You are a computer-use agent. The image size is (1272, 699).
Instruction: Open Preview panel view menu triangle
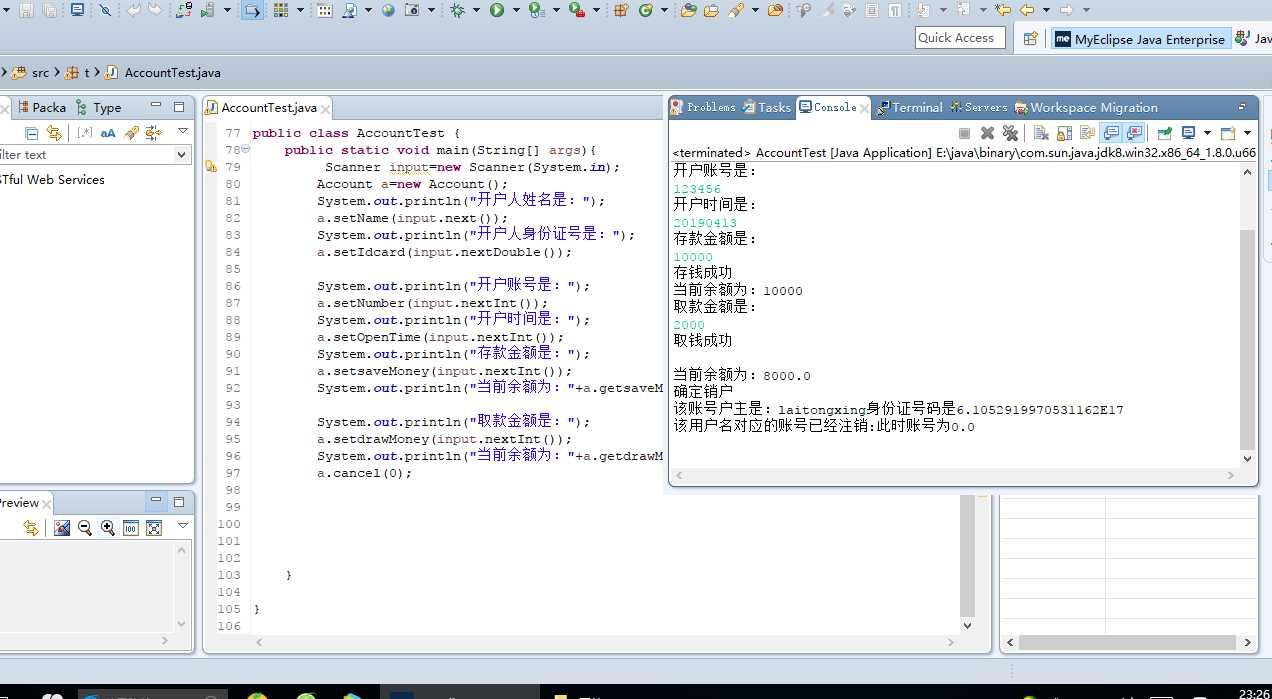click(x=182, y=526)
